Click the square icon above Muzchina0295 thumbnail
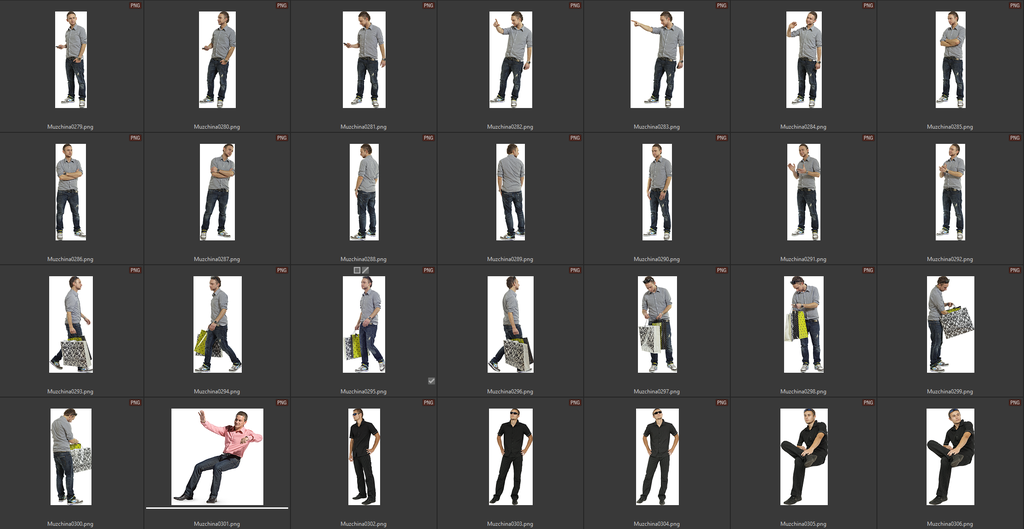This screenshot has height=529, width=1024. 357,270
